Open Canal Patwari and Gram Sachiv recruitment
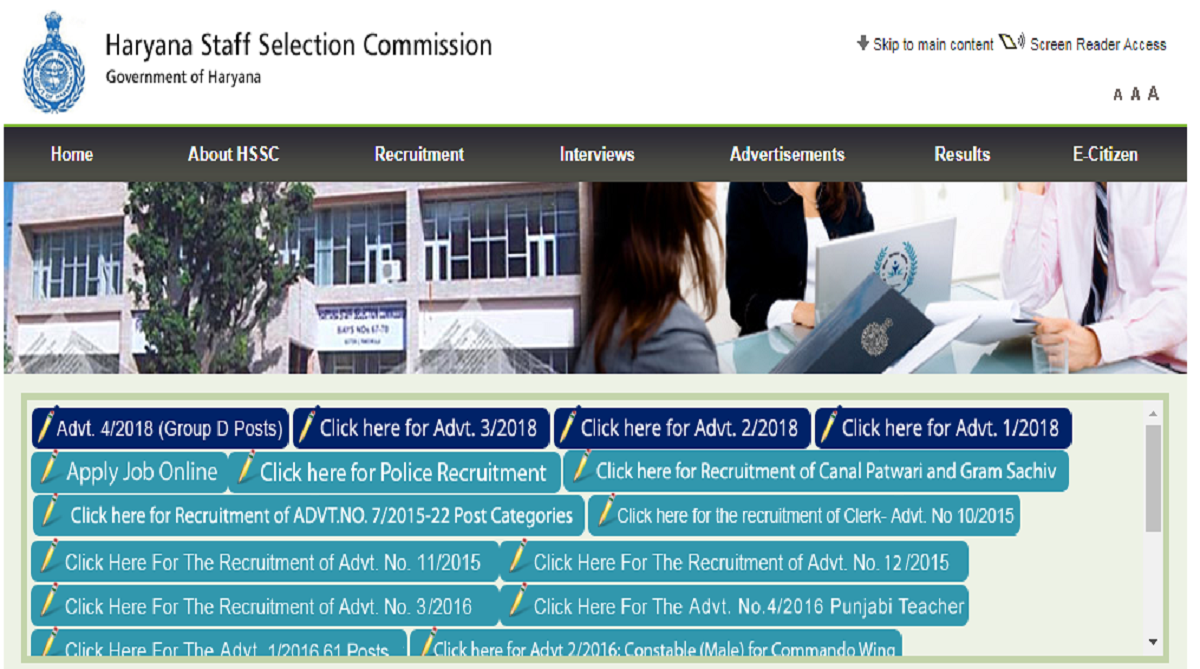 click(x=816, y=470)
